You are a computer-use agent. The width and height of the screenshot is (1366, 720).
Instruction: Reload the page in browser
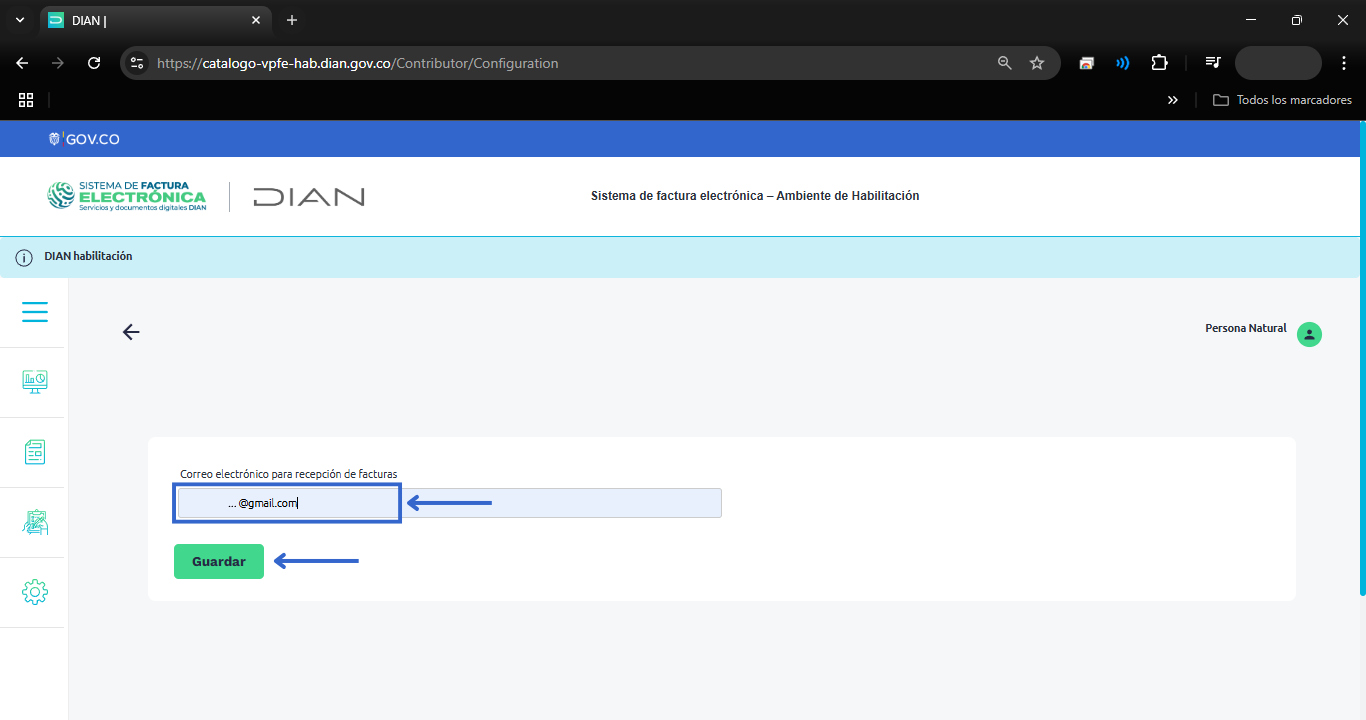coord(94,63)
